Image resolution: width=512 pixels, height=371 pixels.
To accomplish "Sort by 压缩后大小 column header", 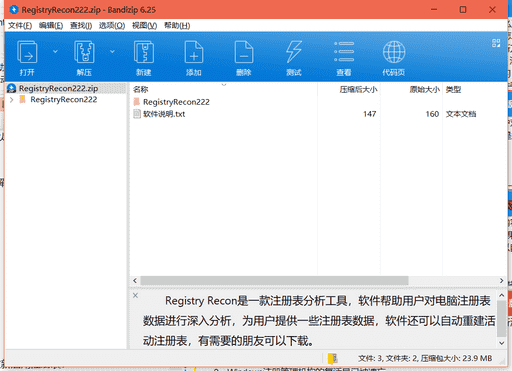I will click(x=358, y=89).
